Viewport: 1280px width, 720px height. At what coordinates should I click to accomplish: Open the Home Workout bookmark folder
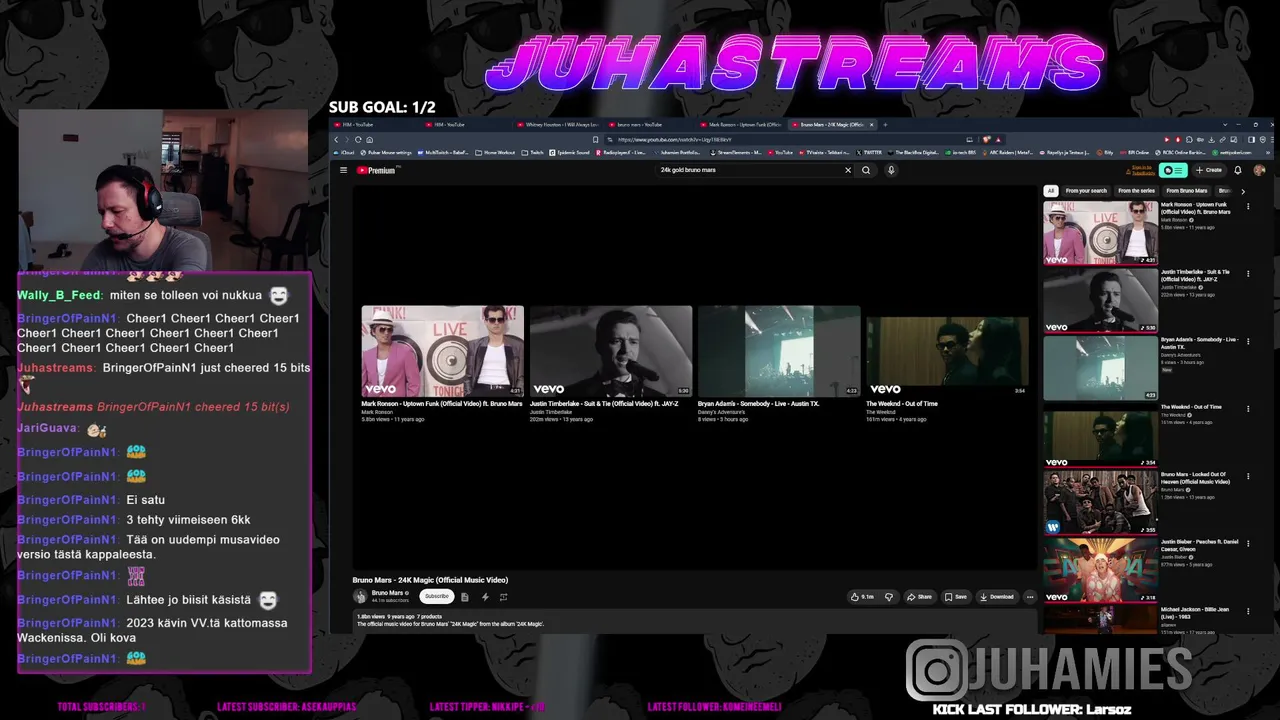495,153
